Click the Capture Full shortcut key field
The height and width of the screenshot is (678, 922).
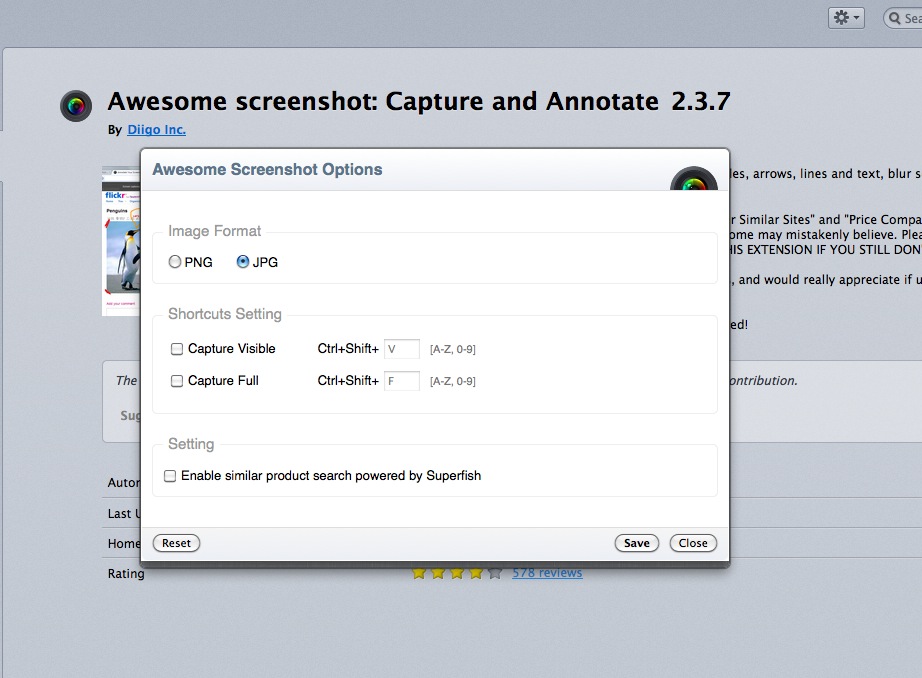(402, 380)
